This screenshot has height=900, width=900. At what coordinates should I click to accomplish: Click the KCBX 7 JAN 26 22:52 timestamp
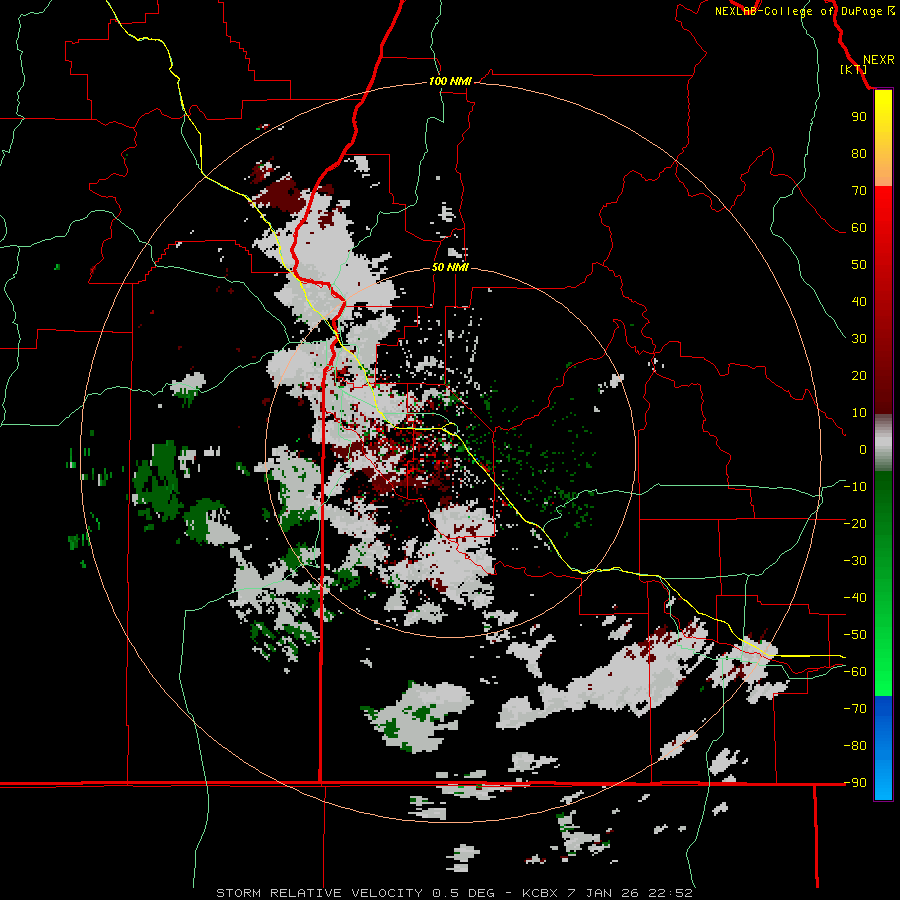click(607, 893)
